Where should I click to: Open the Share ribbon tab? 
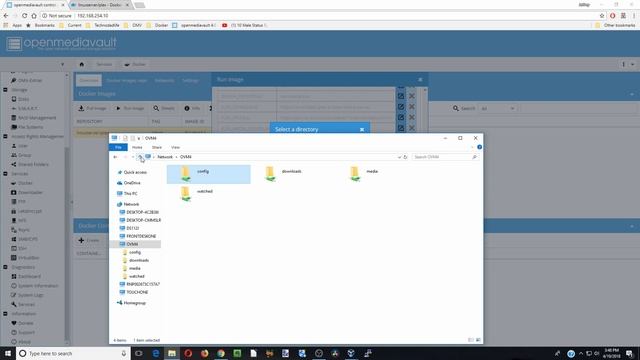click(157, 147)
